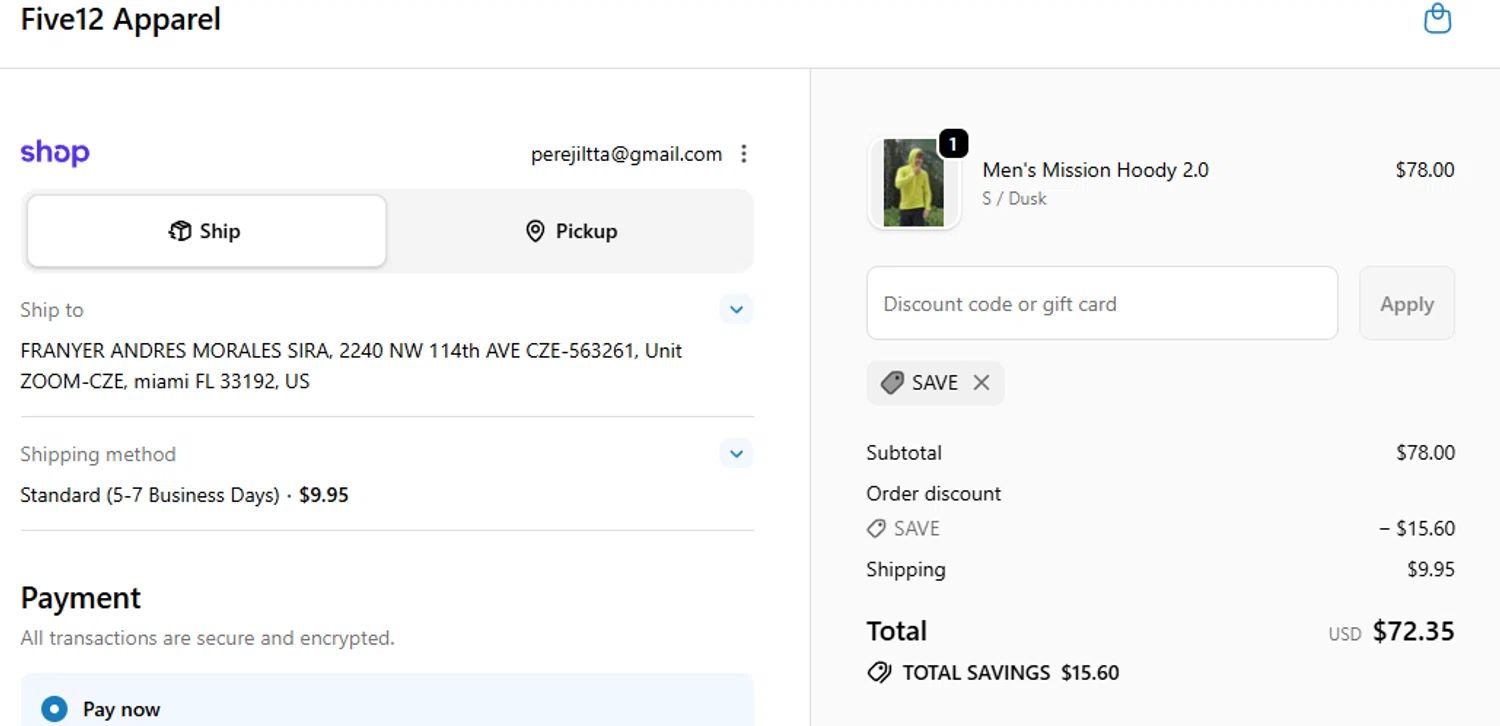Screen dimensions: 1500x726
Task: Expand the Ship to address section
Action: click(x=736, y=310)
